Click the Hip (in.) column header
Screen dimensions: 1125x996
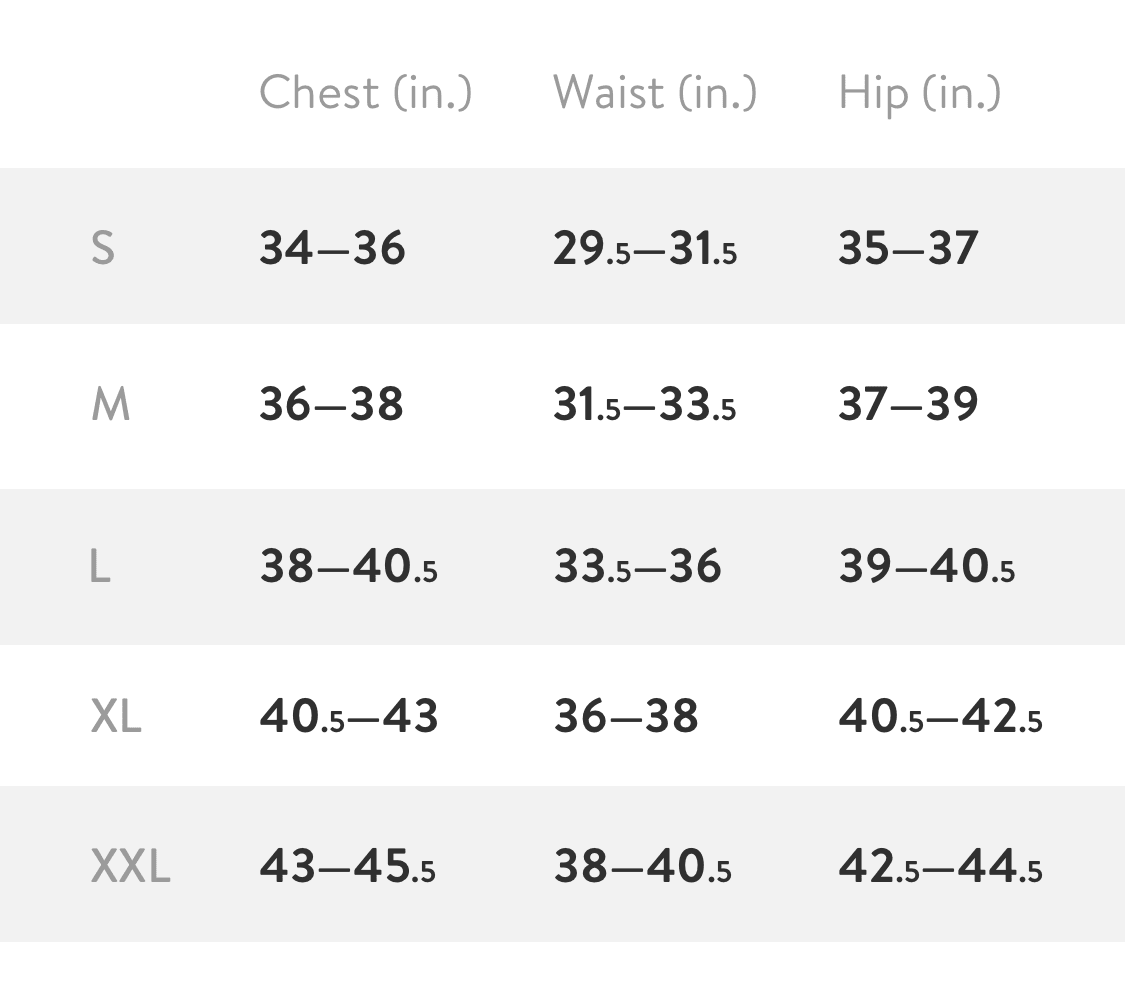tap(919, 93)
